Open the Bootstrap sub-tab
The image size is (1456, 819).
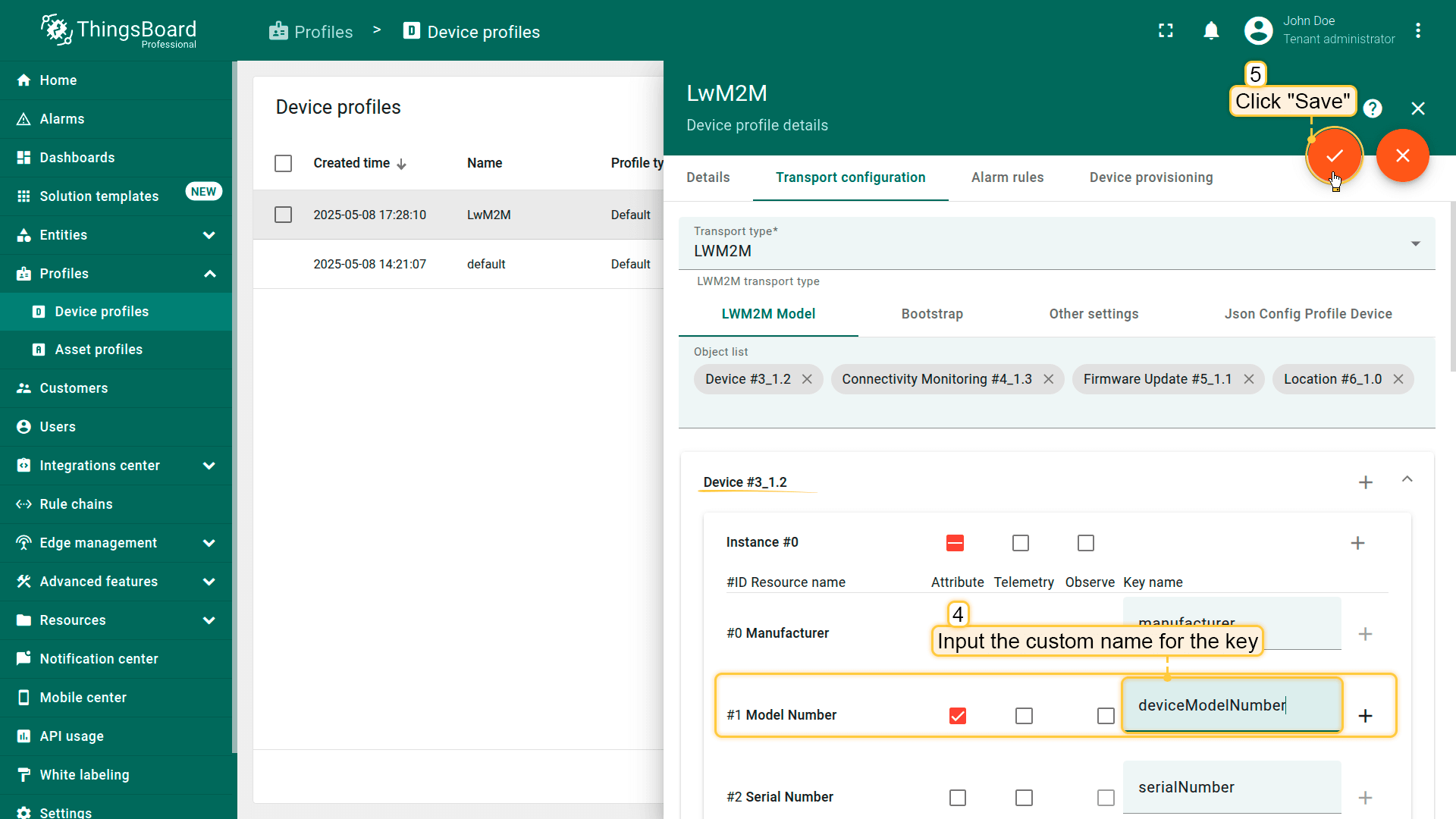click(x=931, y=314)
